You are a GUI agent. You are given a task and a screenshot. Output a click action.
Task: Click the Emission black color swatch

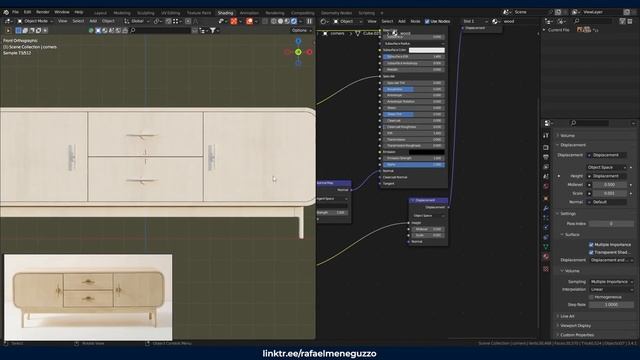point(427,152)
